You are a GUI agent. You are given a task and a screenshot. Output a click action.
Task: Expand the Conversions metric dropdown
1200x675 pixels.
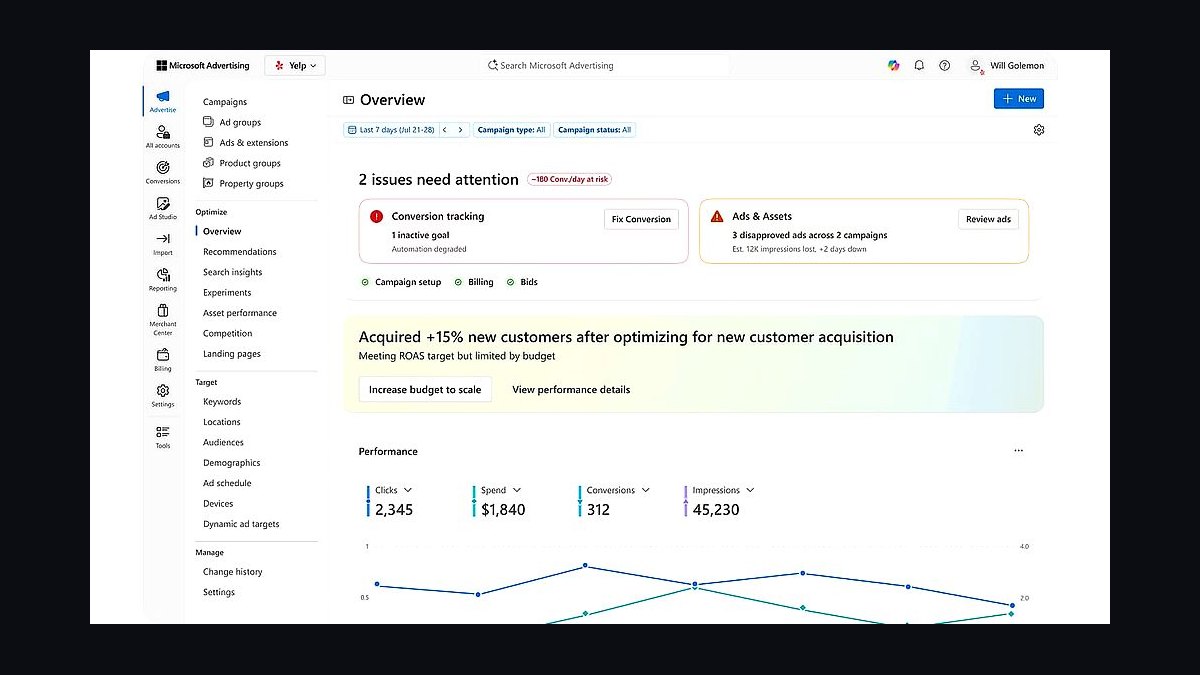tap(645, 490)
